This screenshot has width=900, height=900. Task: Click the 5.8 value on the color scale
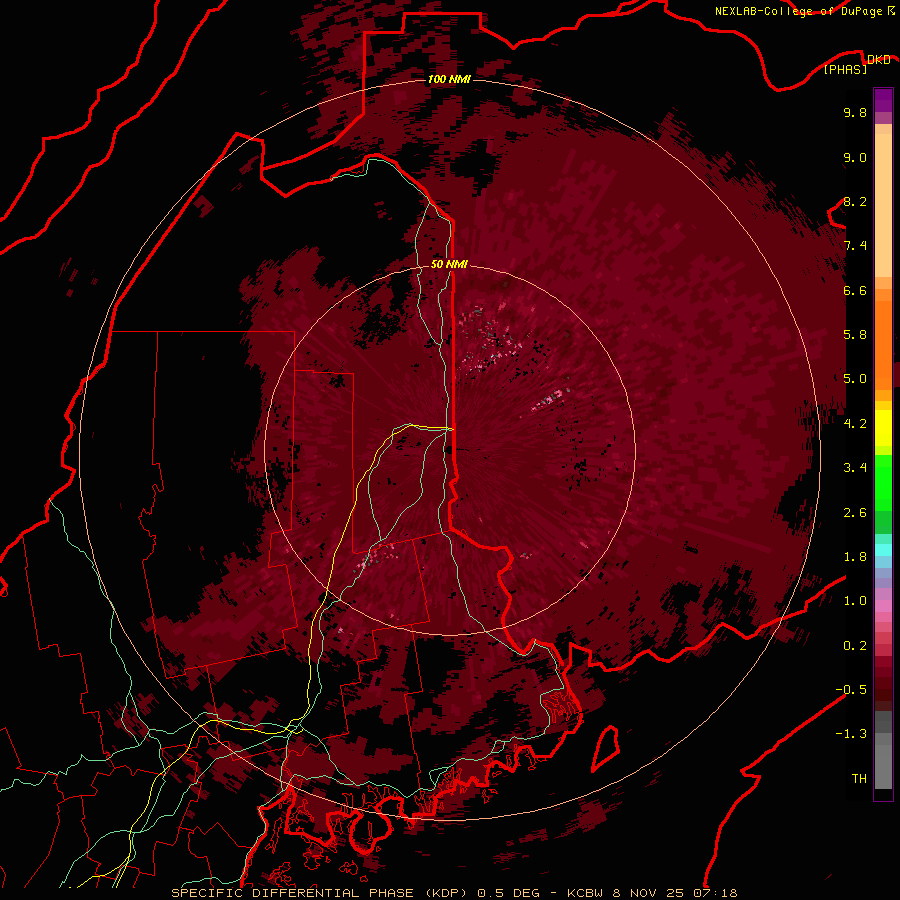(855, 335)
